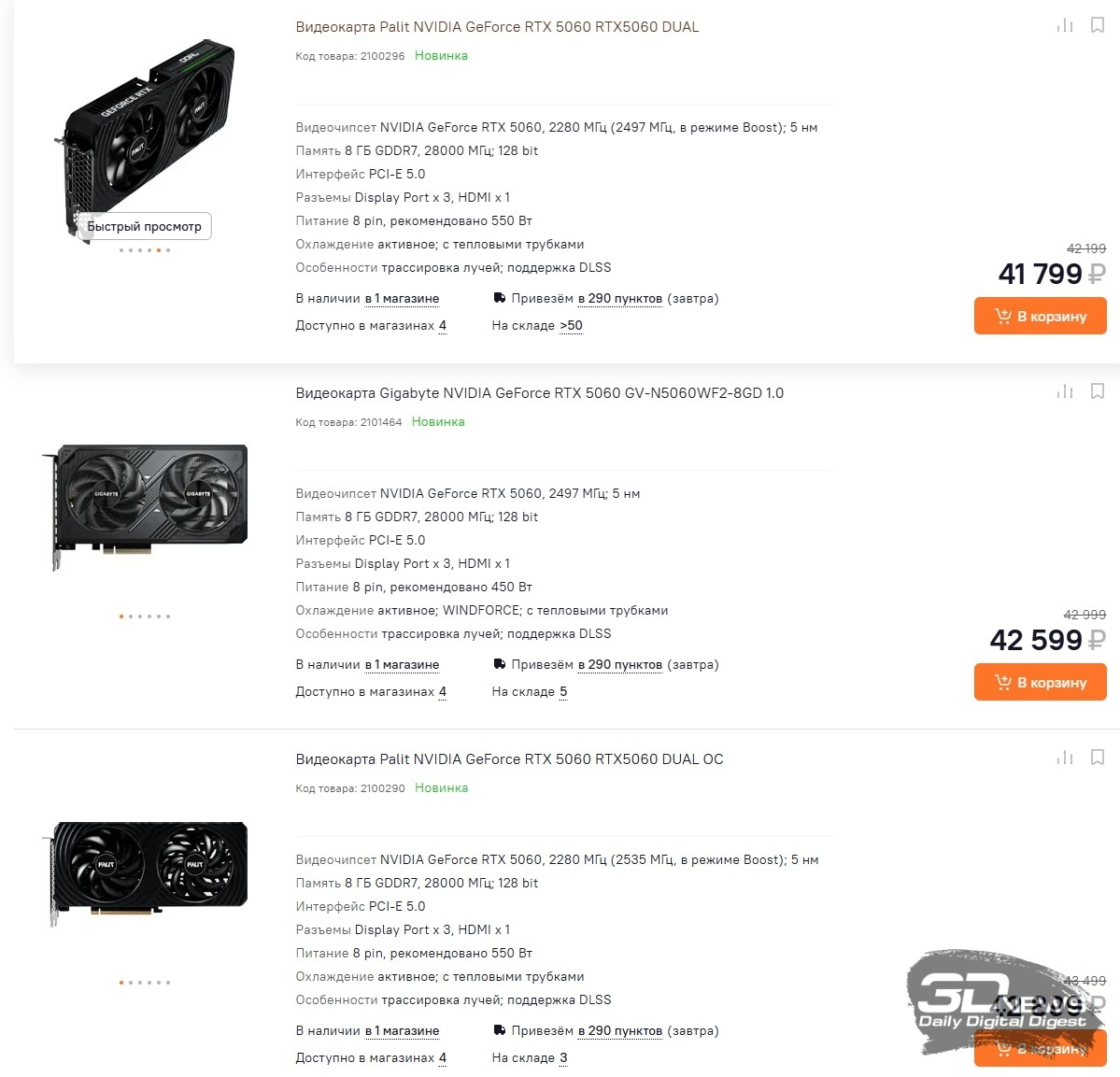Click delivery truck icon for Palit DUAL
The height and width of the screenshot is (1077, 1120).
pyautogui.click(x=500, y=298)
